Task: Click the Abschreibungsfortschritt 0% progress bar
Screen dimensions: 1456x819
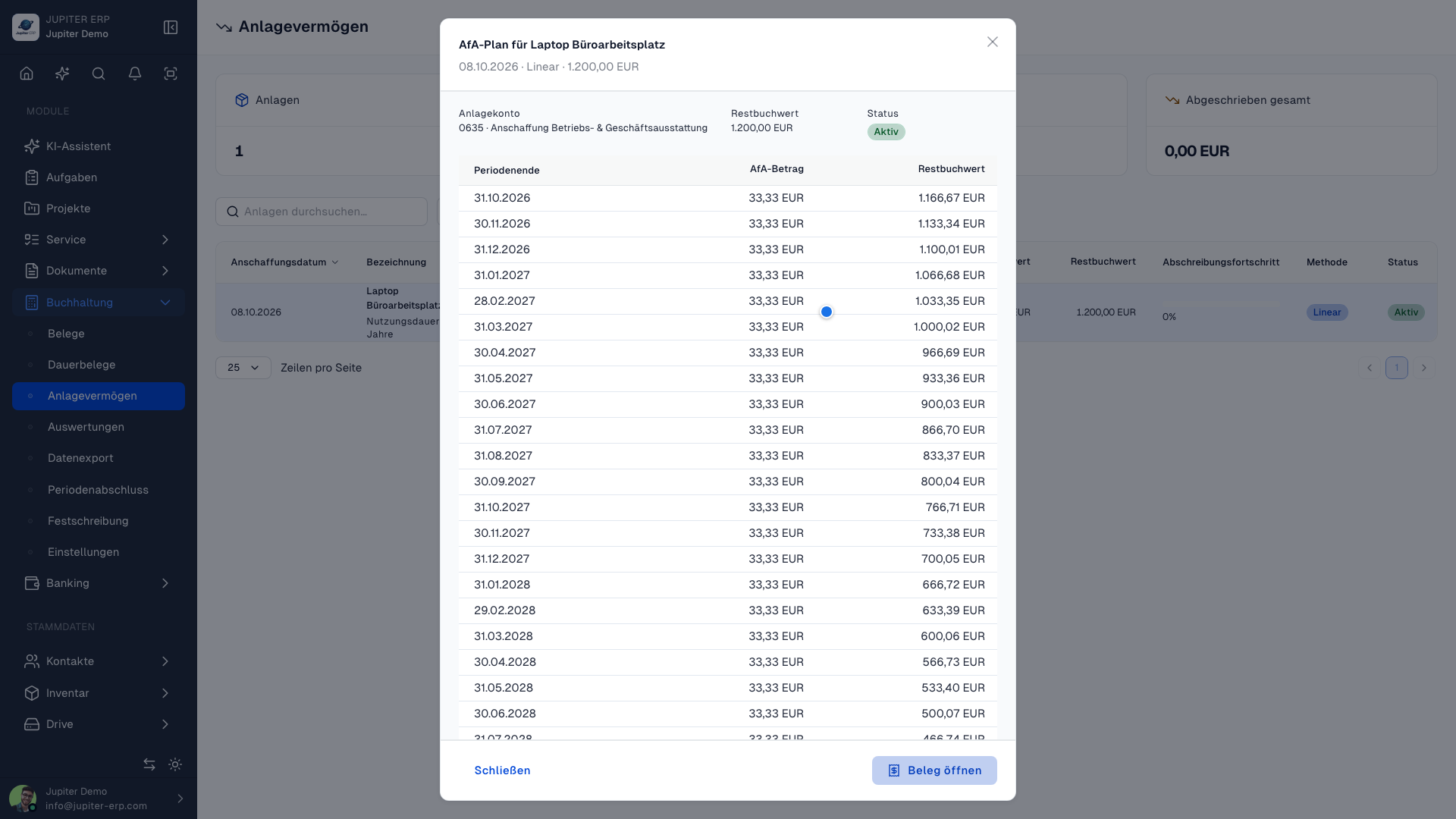Action: (x=1221, y=305)
